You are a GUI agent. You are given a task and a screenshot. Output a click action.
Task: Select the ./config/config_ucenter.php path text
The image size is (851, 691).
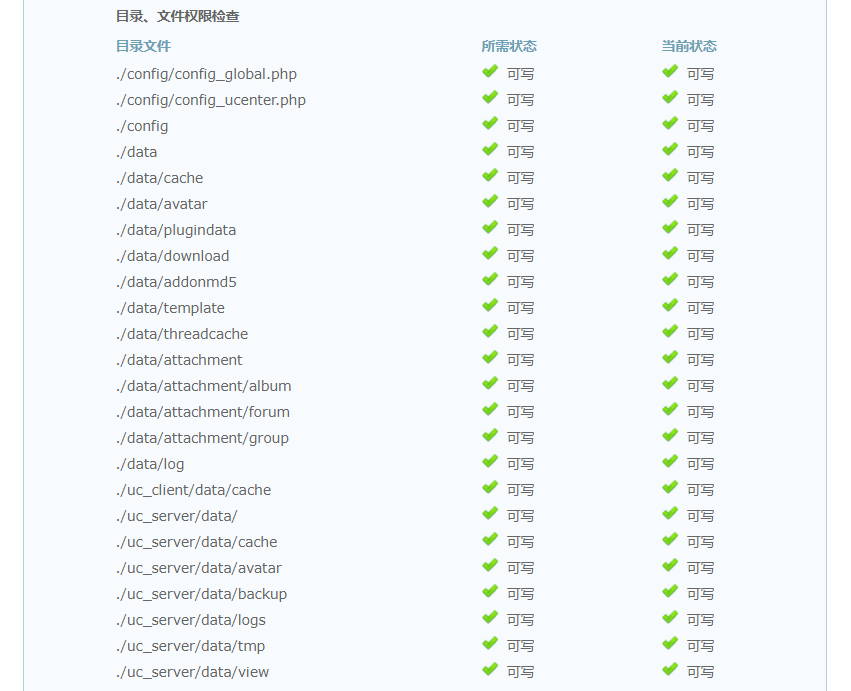click(211, 100)
